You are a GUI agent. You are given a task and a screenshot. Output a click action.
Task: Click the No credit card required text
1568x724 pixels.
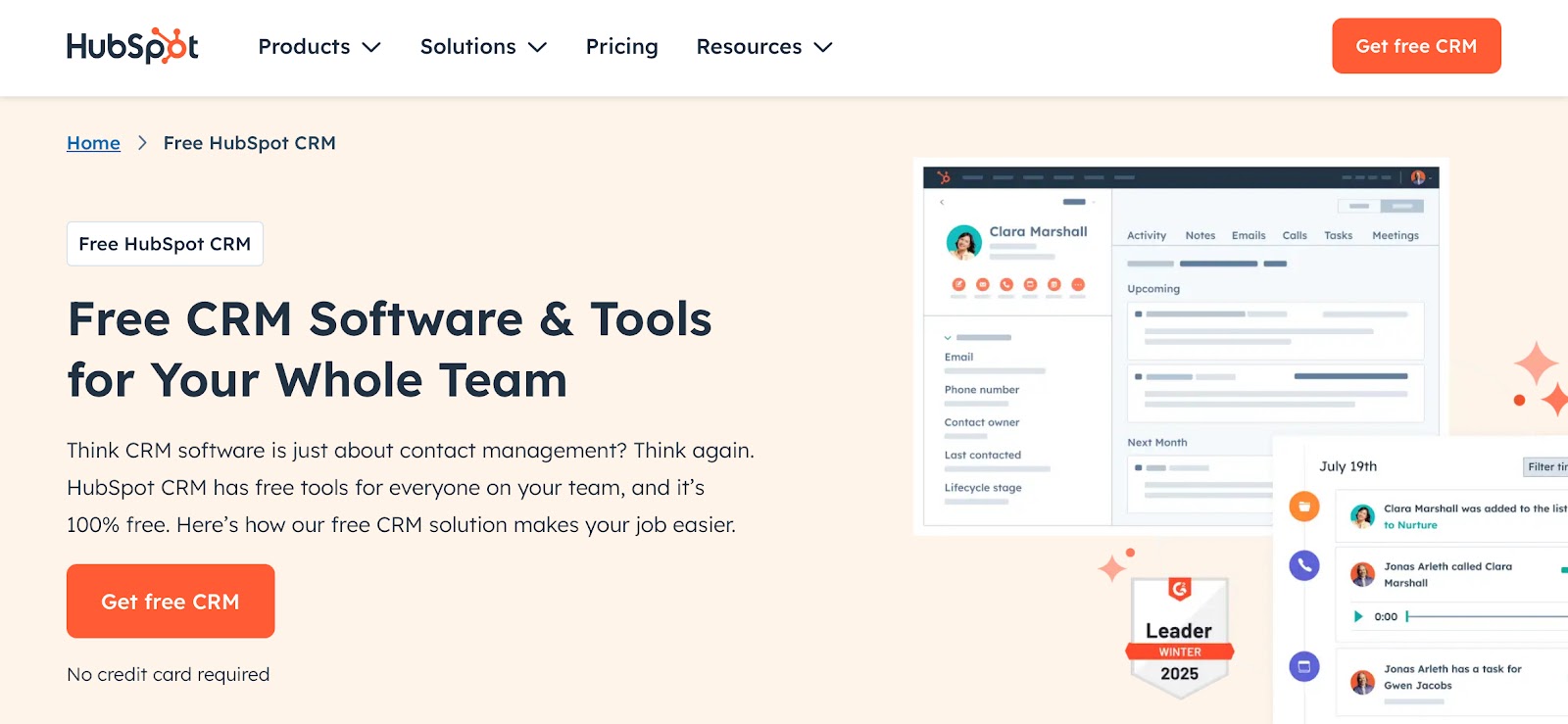point(168,674)
